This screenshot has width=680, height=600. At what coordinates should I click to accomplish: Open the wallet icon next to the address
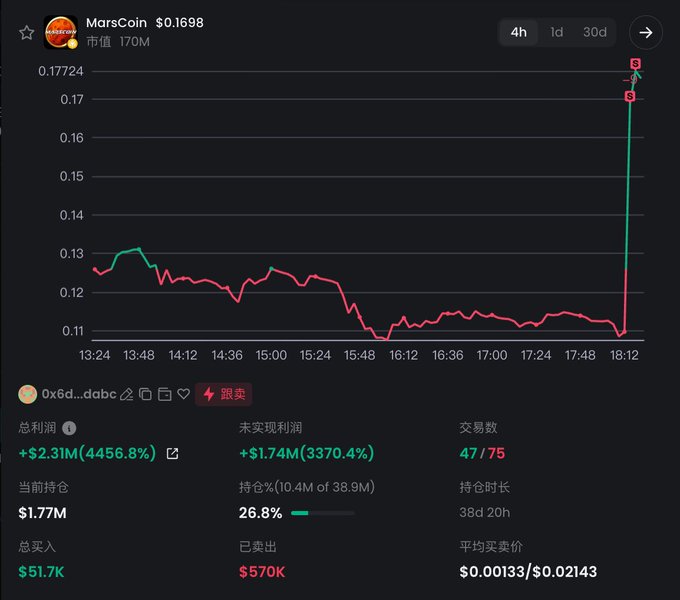164,394
